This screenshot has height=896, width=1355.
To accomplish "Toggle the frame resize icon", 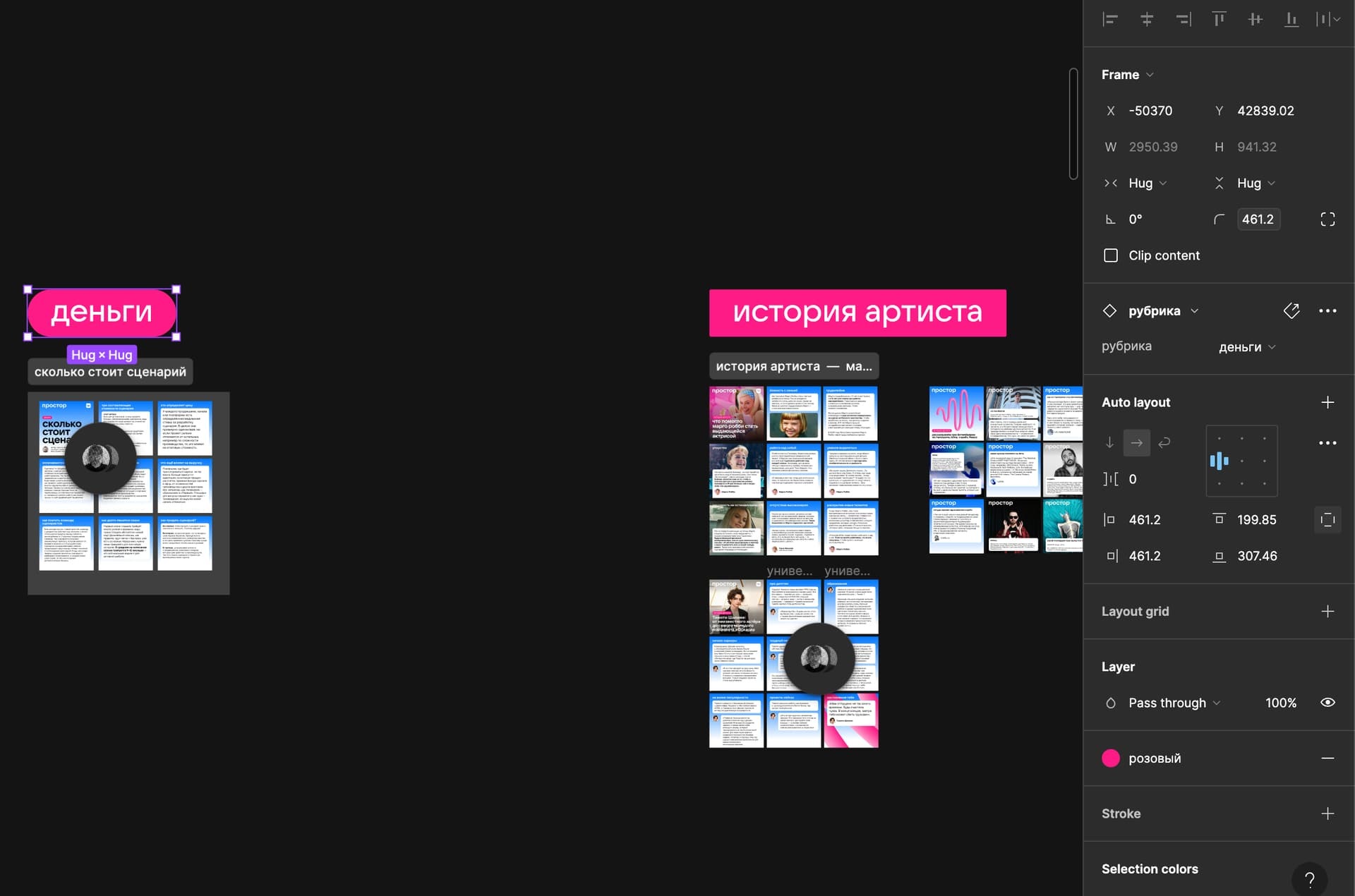I will [x=1328, y=219].
